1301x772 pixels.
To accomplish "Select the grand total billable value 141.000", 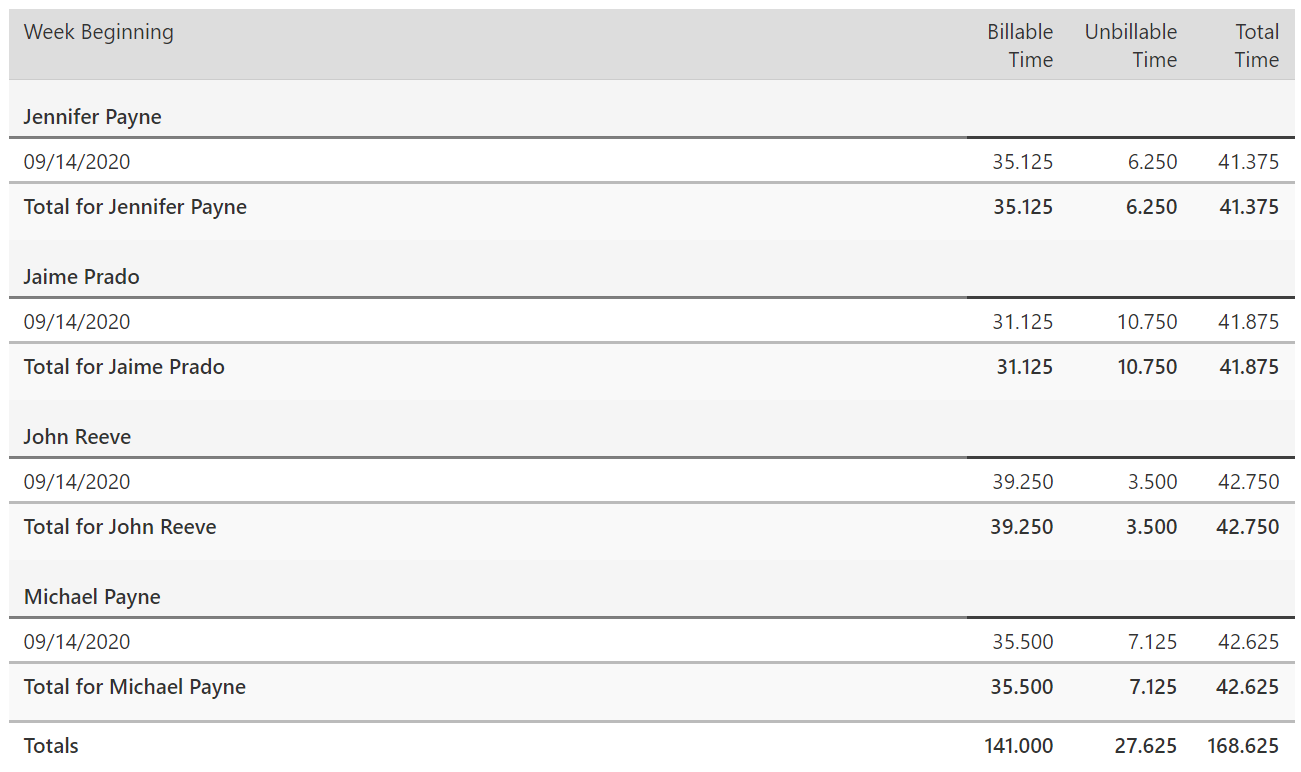I will point(1019,746).
